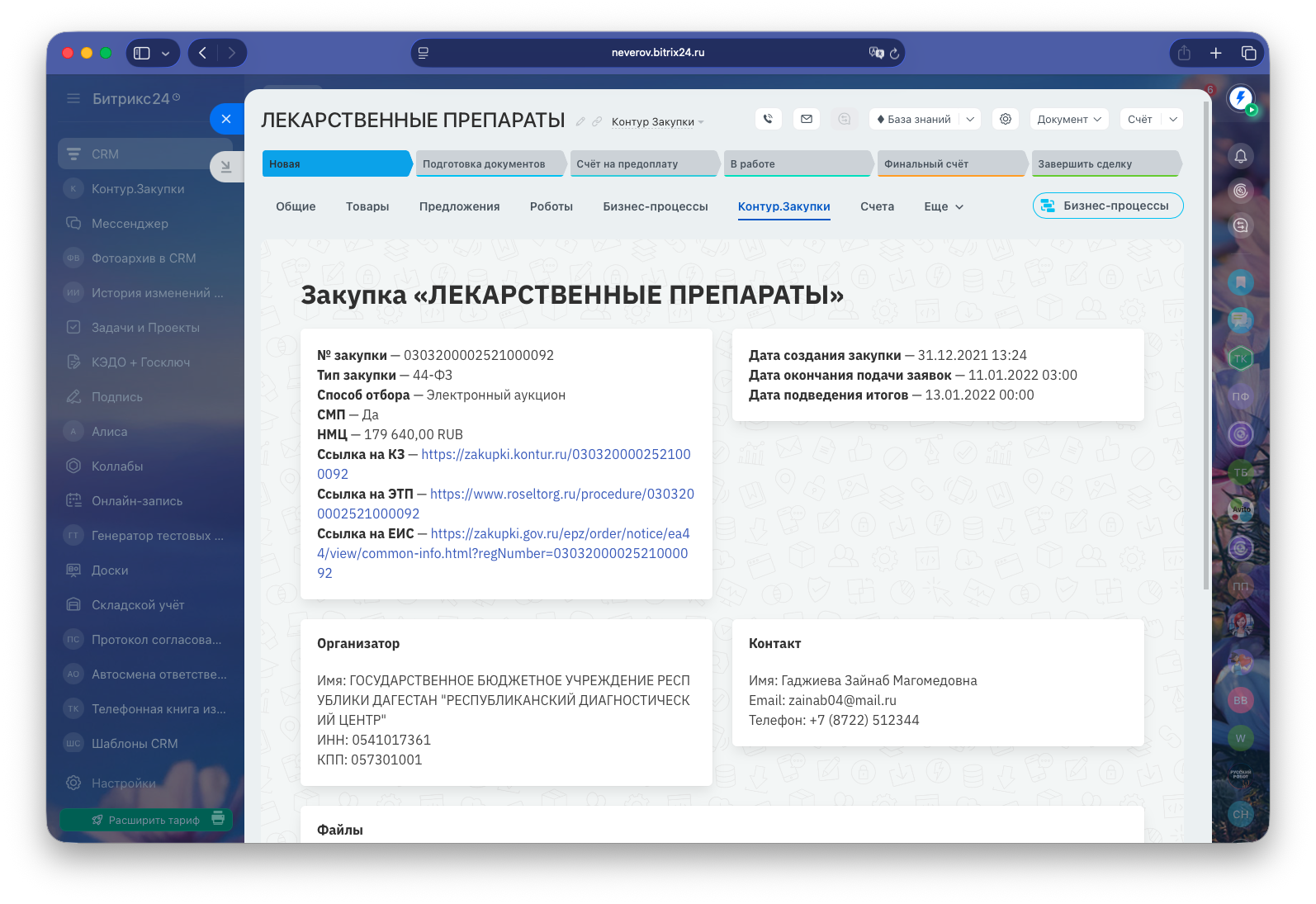Click the Бизнес-процессы outlined button

(x=1107, y=206)
